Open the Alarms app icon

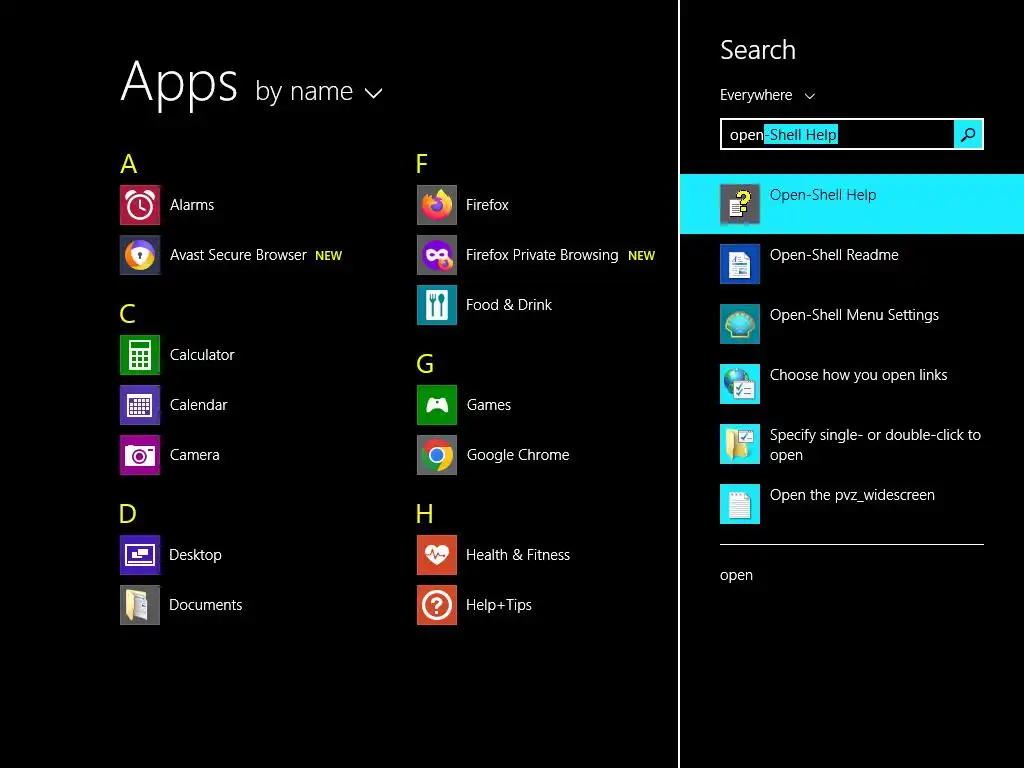pyautogui.click(x=140, y=205)
